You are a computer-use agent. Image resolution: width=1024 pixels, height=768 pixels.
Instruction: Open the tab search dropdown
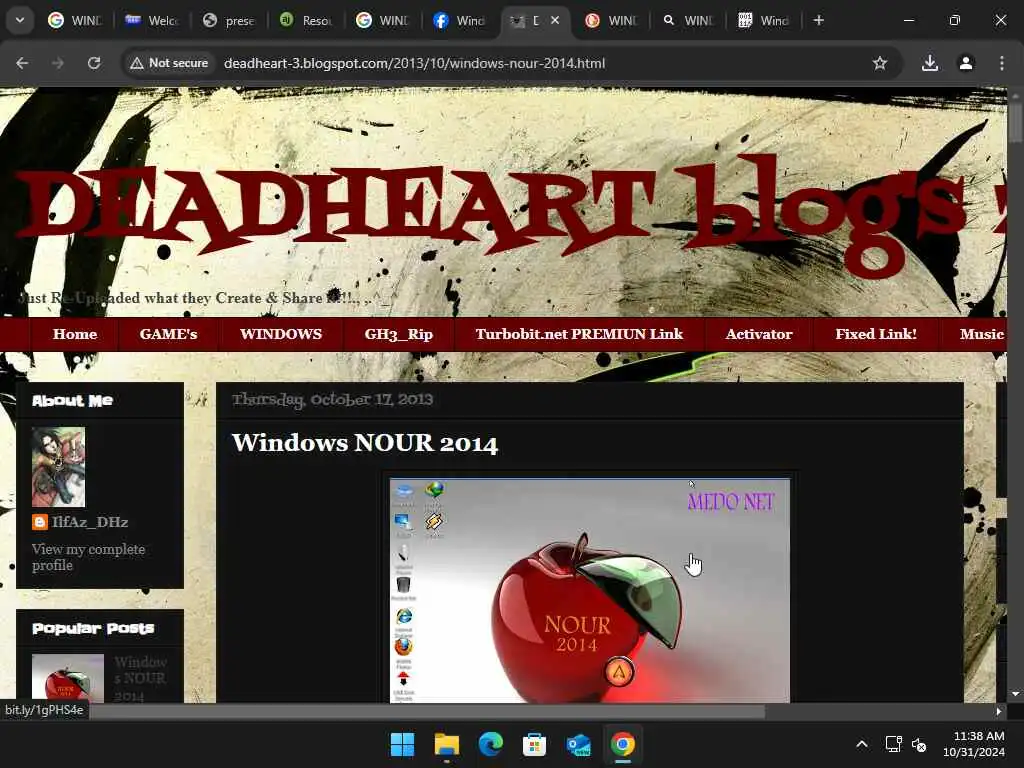[20, 20]
